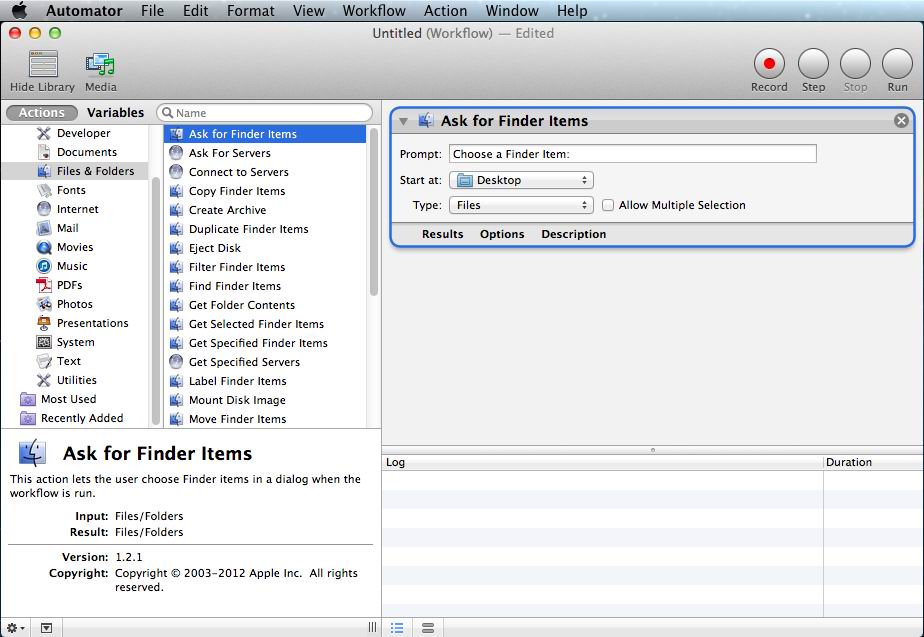Select the Internet category icon
The width and height of the screenshot is (924, 637).
click(x=44, y=209)
